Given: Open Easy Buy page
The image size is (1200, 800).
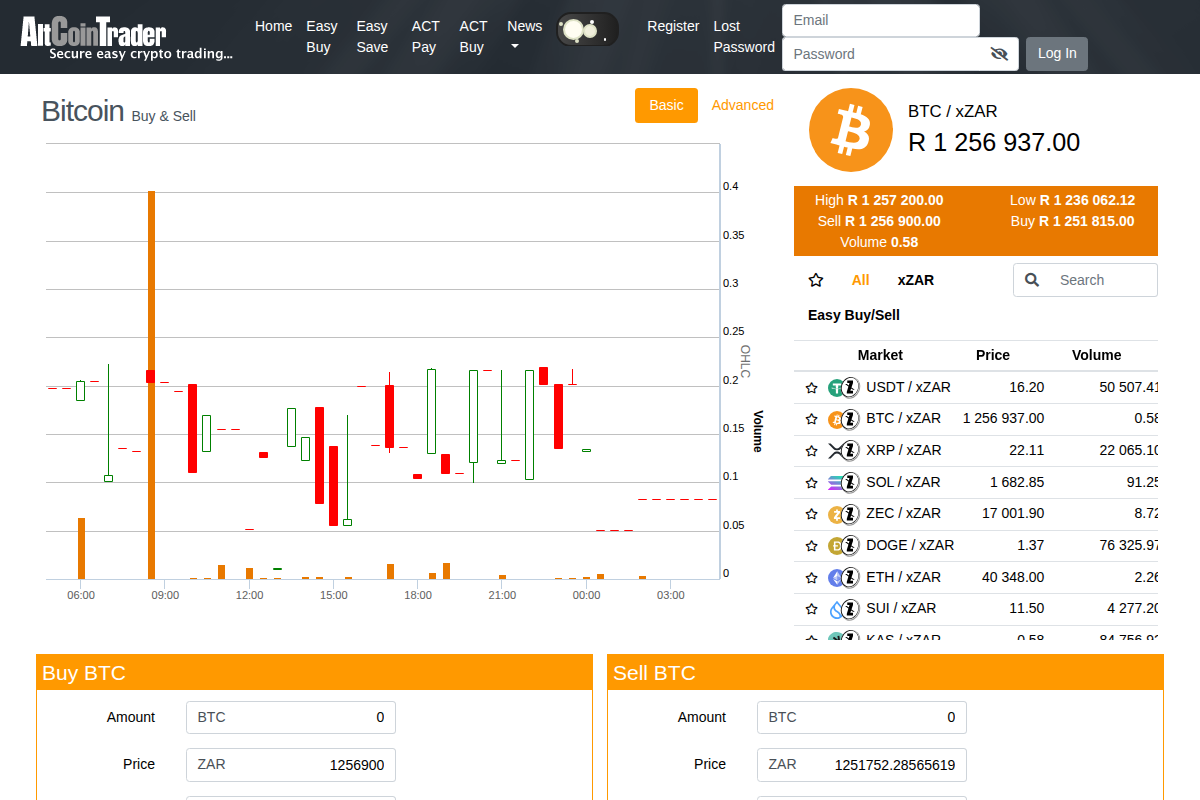Looking at the screenshot, I should pyautogui.click(x=322, y=37).
